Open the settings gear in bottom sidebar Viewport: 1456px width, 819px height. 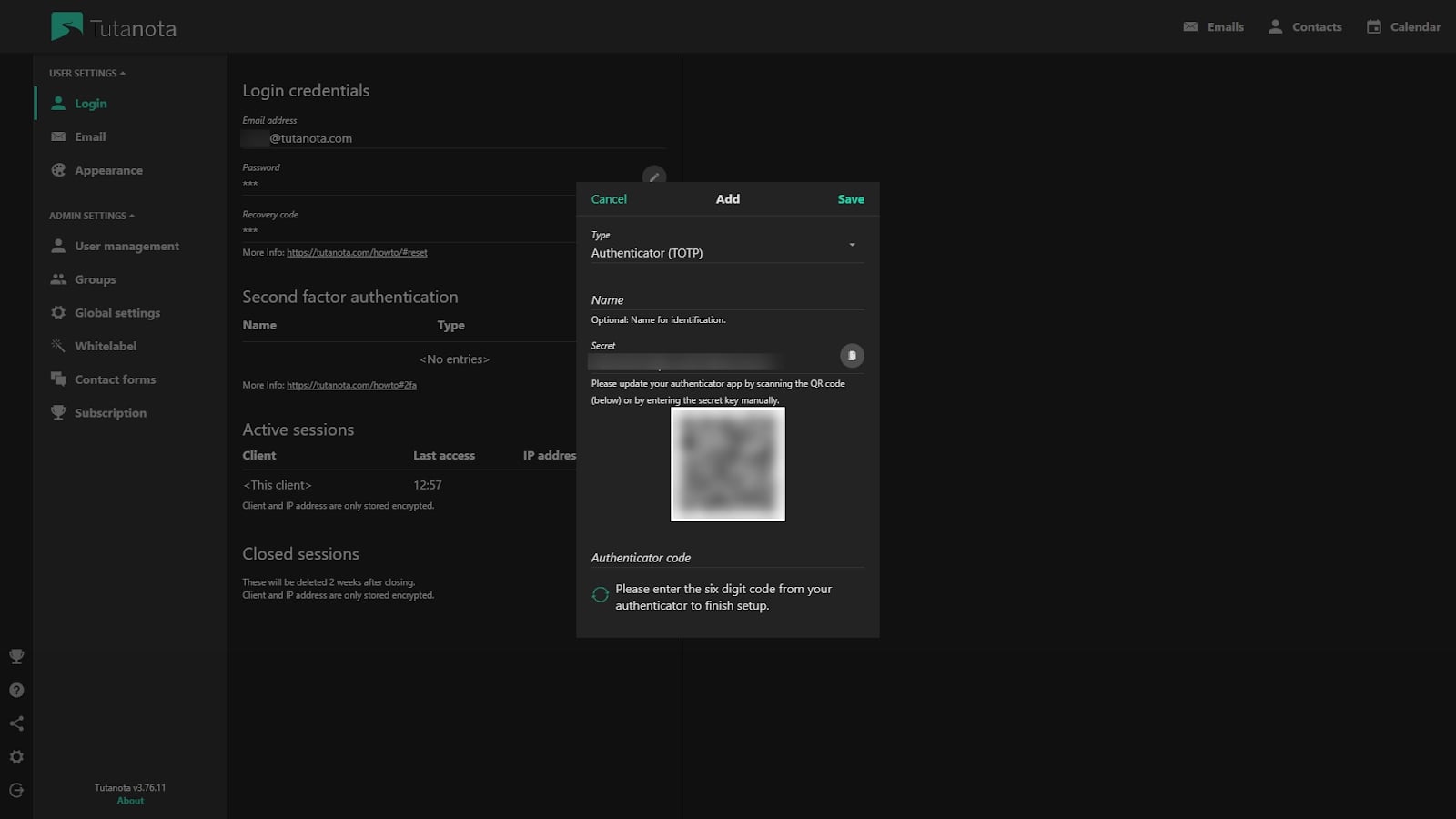(15, 756)
